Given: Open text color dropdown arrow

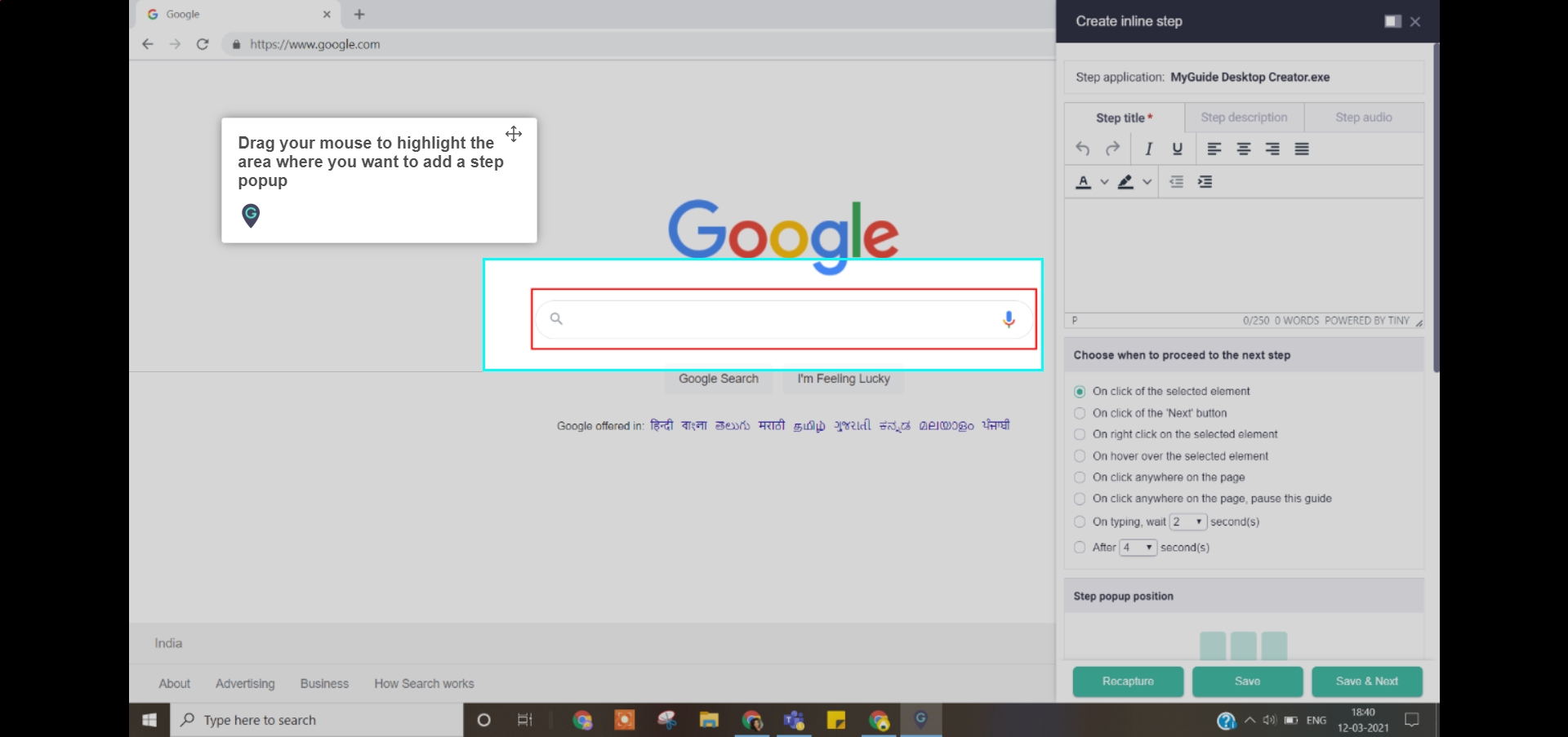Looking at the screenshot, I should (1104, 182).
